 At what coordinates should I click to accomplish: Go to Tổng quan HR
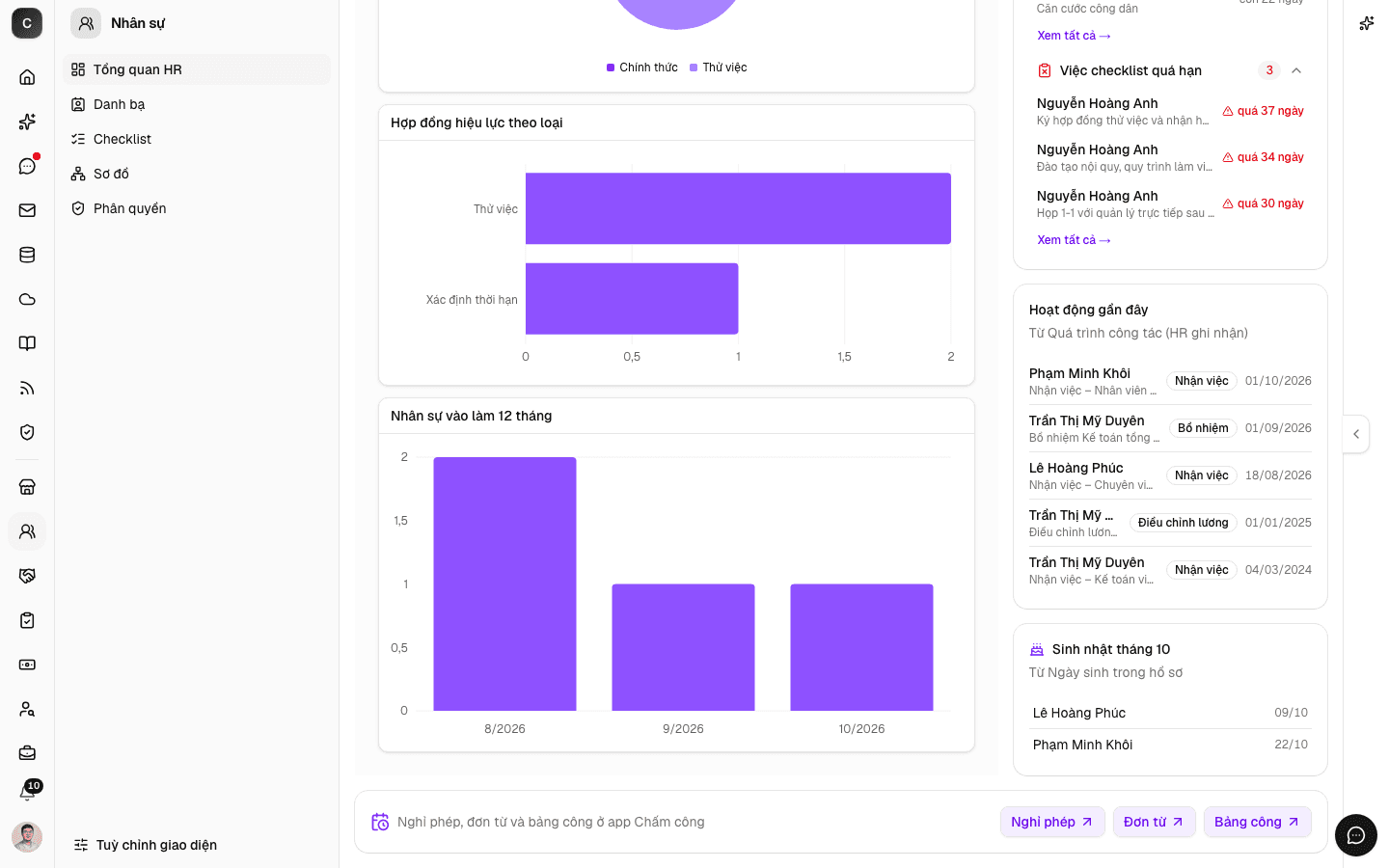click(197, 69)
